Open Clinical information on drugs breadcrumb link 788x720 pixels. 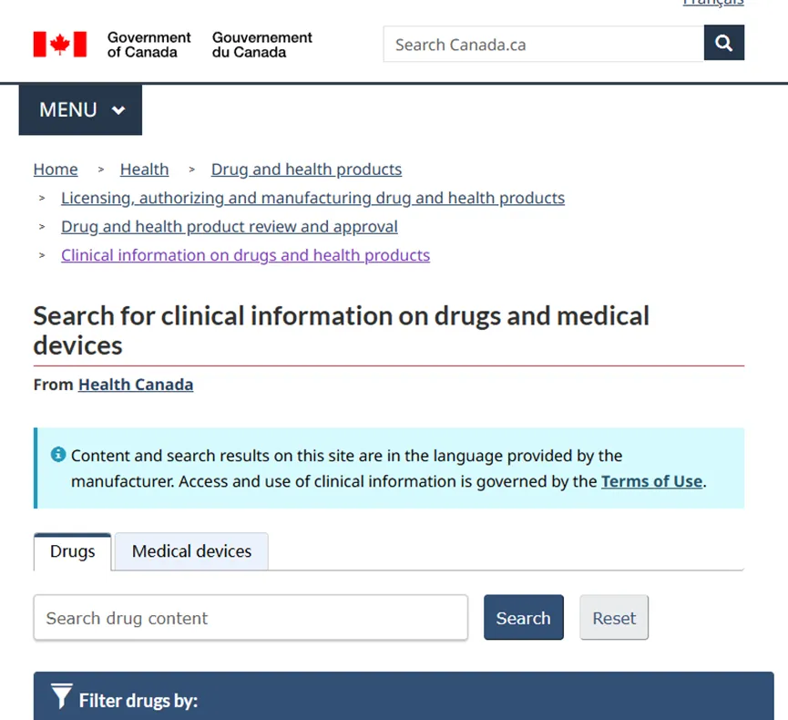tap(246, 255)
